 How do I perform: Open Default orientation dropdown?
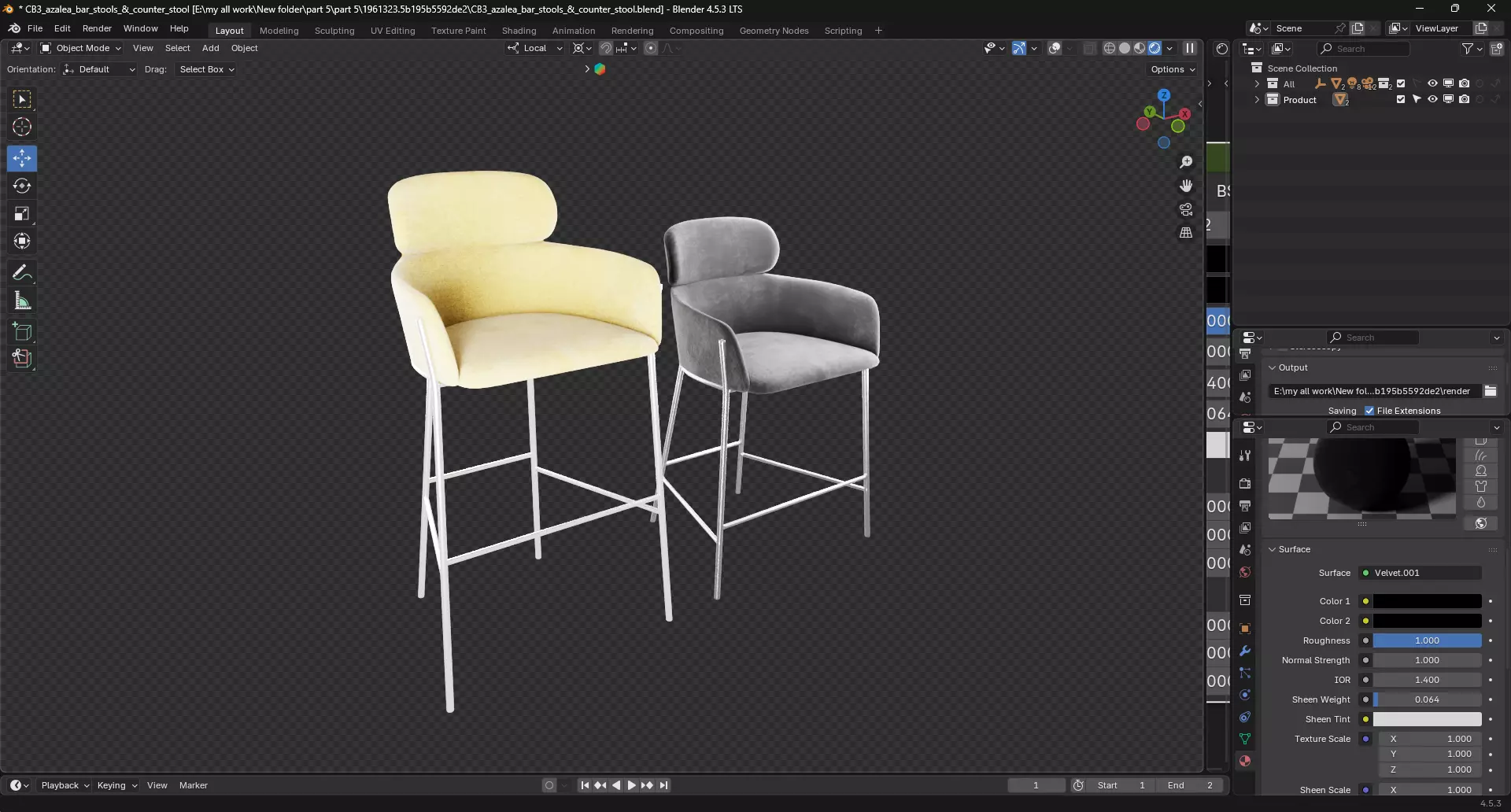pyautogui.click(x=99, y=69)
